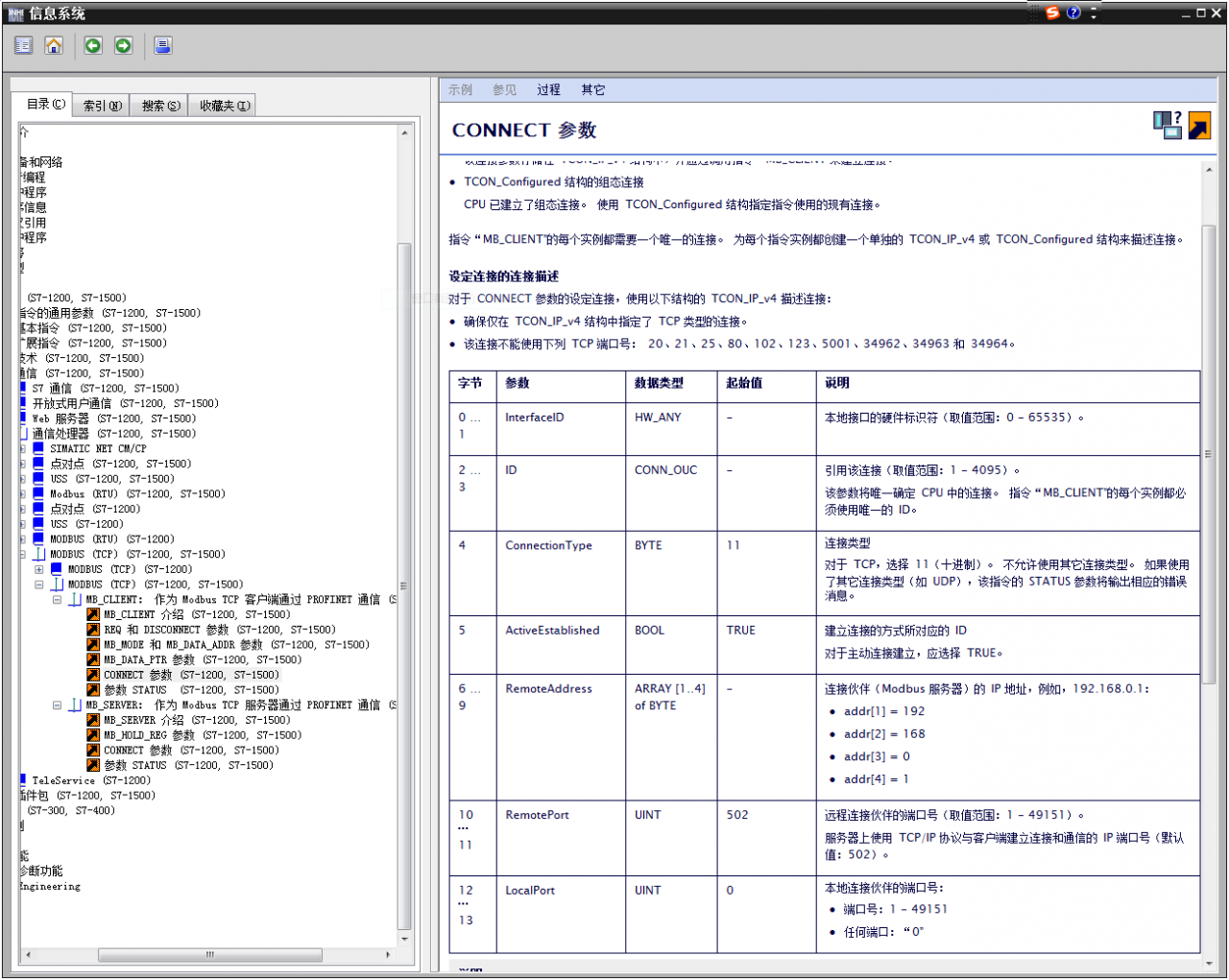
Task: Open the 收藏夹 (I) tab
Action: pyautogui.click(x=225, y=106)
